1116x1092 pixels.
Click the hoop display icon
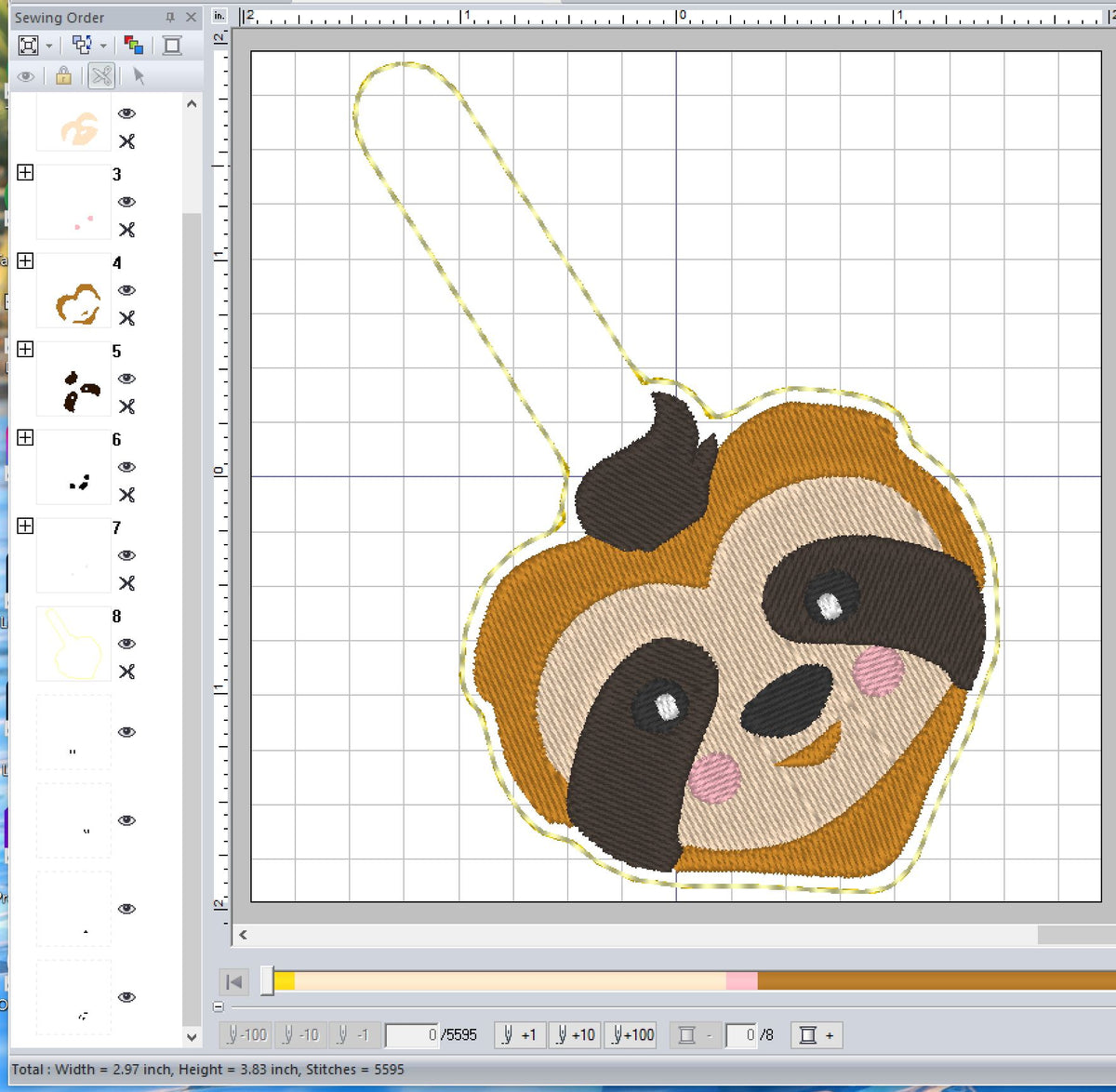pos(171,44)
